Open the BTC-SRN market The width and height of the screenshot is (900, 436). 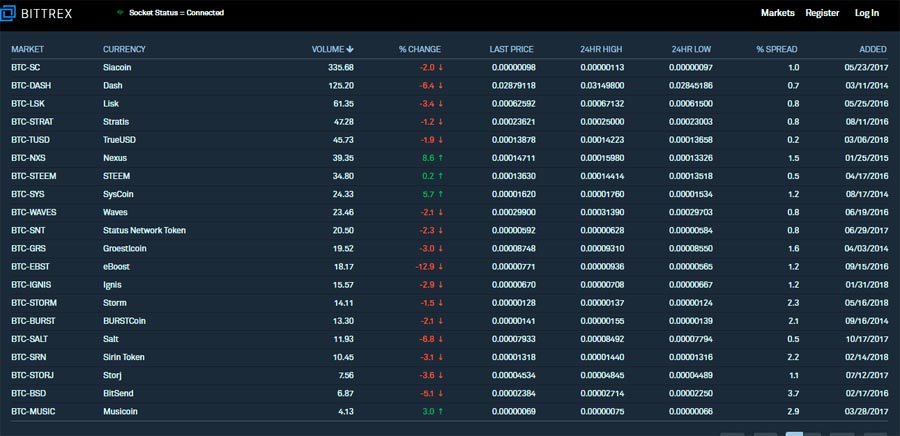(29, 357)
